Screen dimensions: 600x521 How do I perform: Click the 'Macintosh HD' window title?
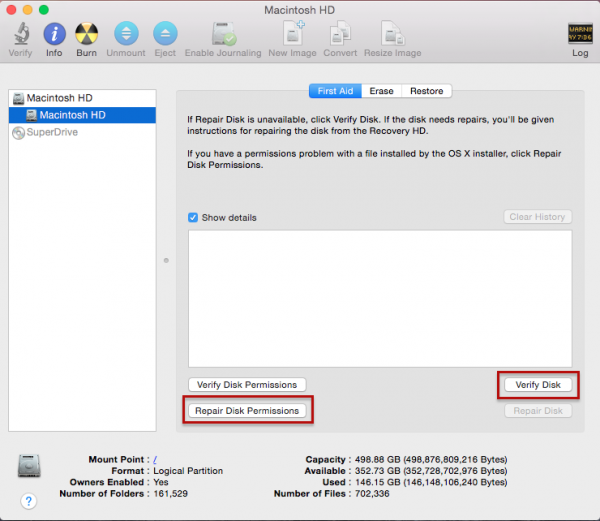point(299,10)
